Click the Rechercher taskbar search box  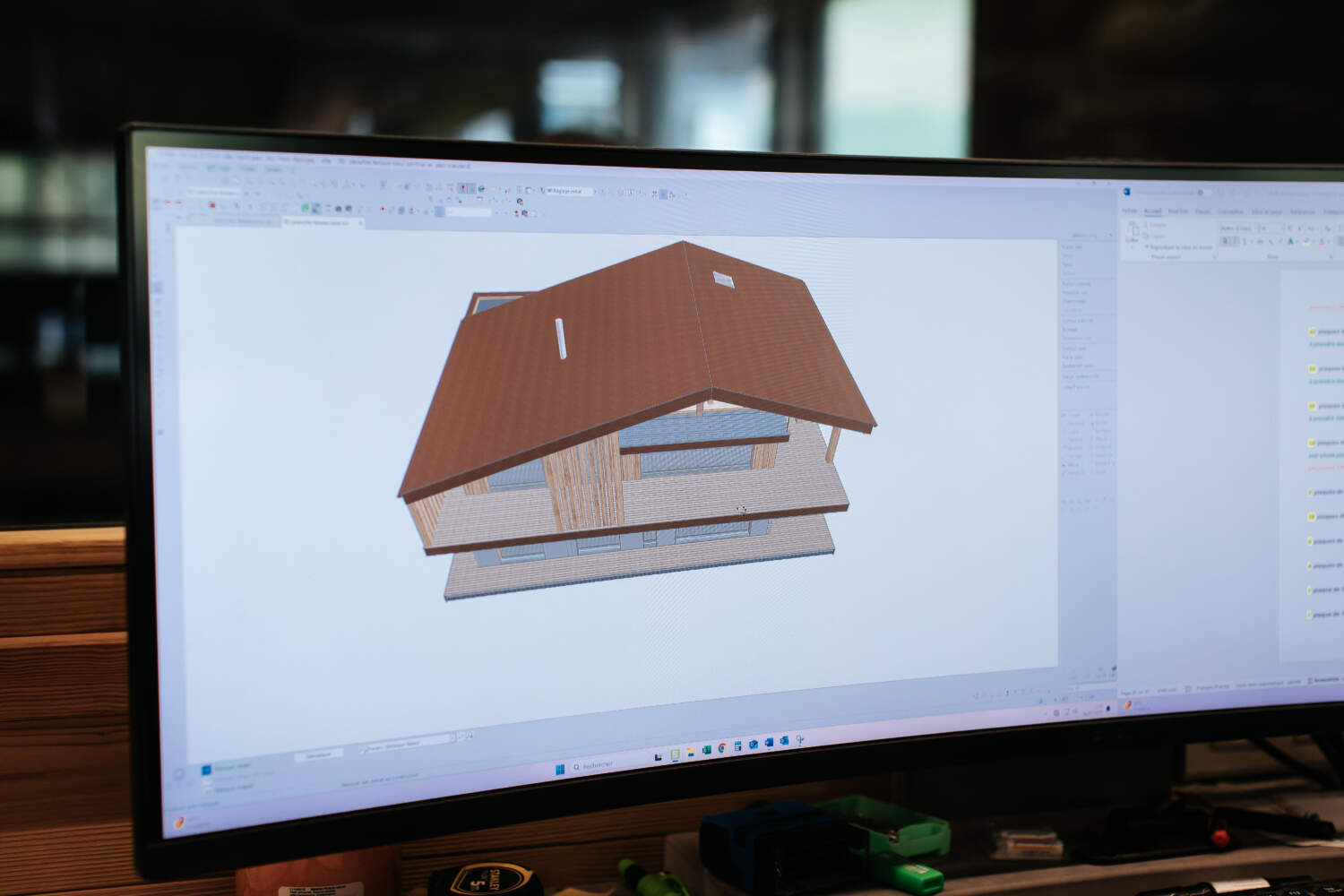point(596,765)
